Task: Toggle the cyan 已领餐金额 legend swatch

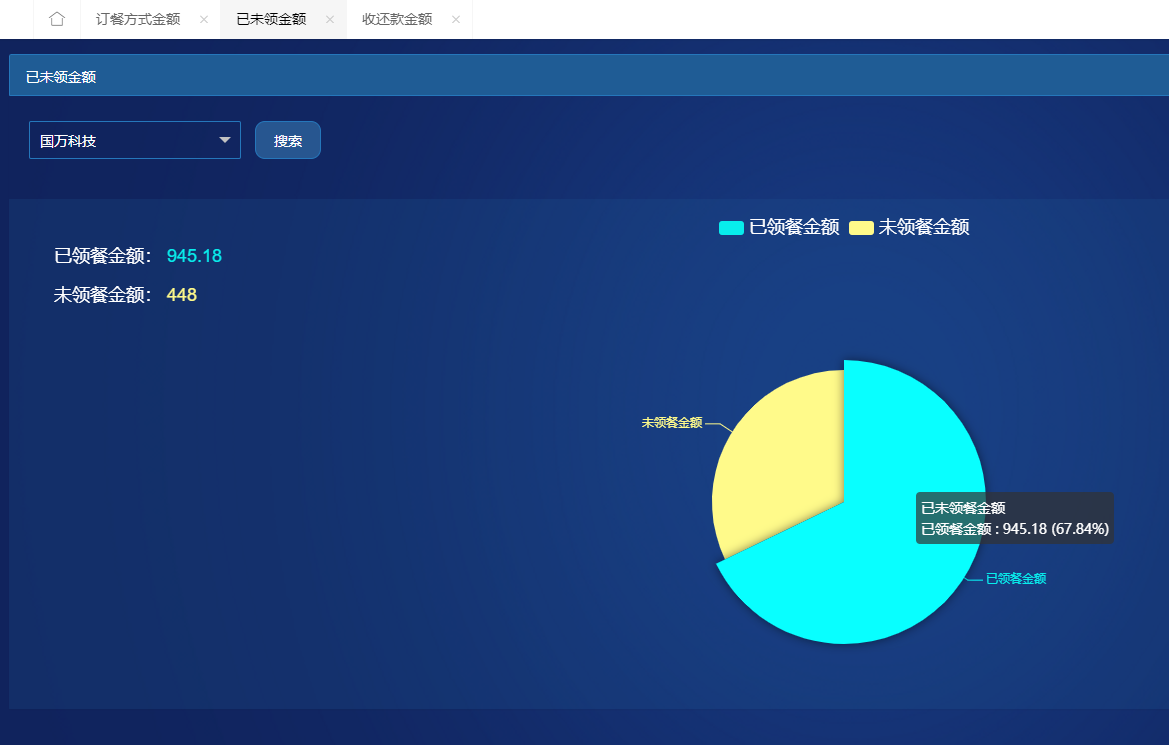Action: click(731, 228)
